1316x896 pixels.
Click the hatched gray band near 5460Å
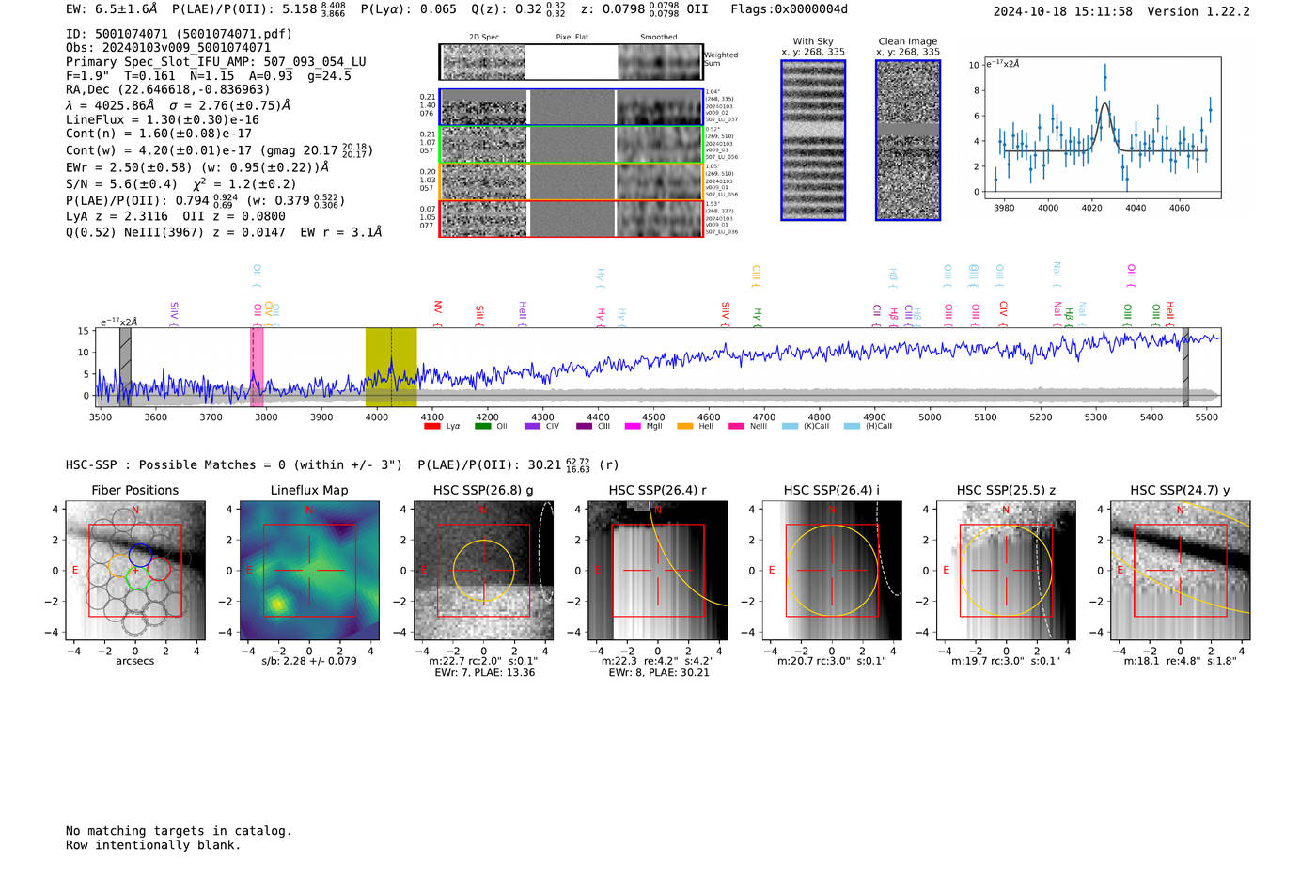coord(1185,368)
